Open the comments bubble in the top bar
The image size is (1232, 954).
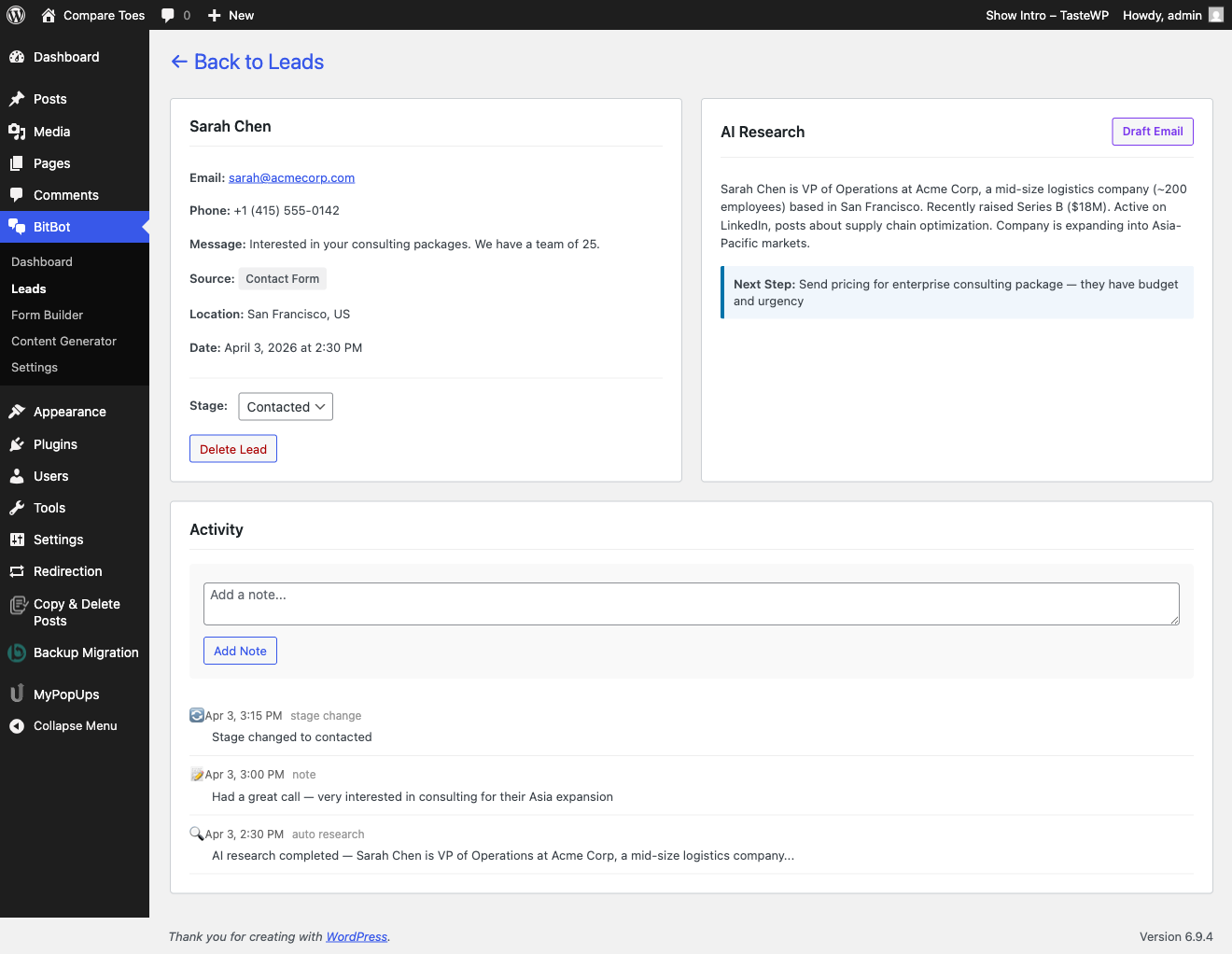(168, 15)
